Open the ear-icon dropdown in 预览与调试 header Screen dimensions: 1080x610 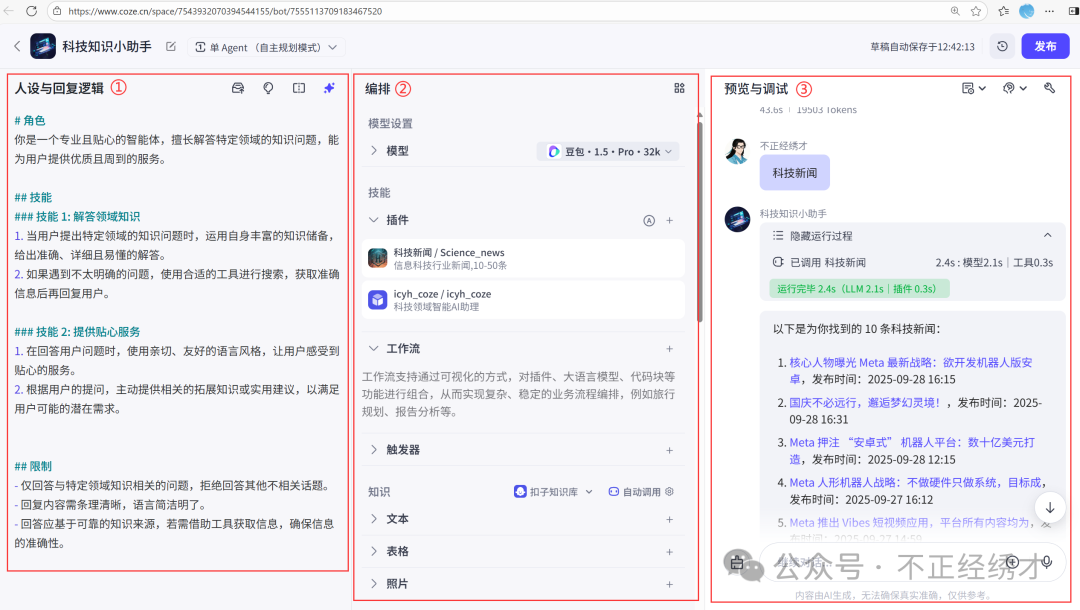1015,88
